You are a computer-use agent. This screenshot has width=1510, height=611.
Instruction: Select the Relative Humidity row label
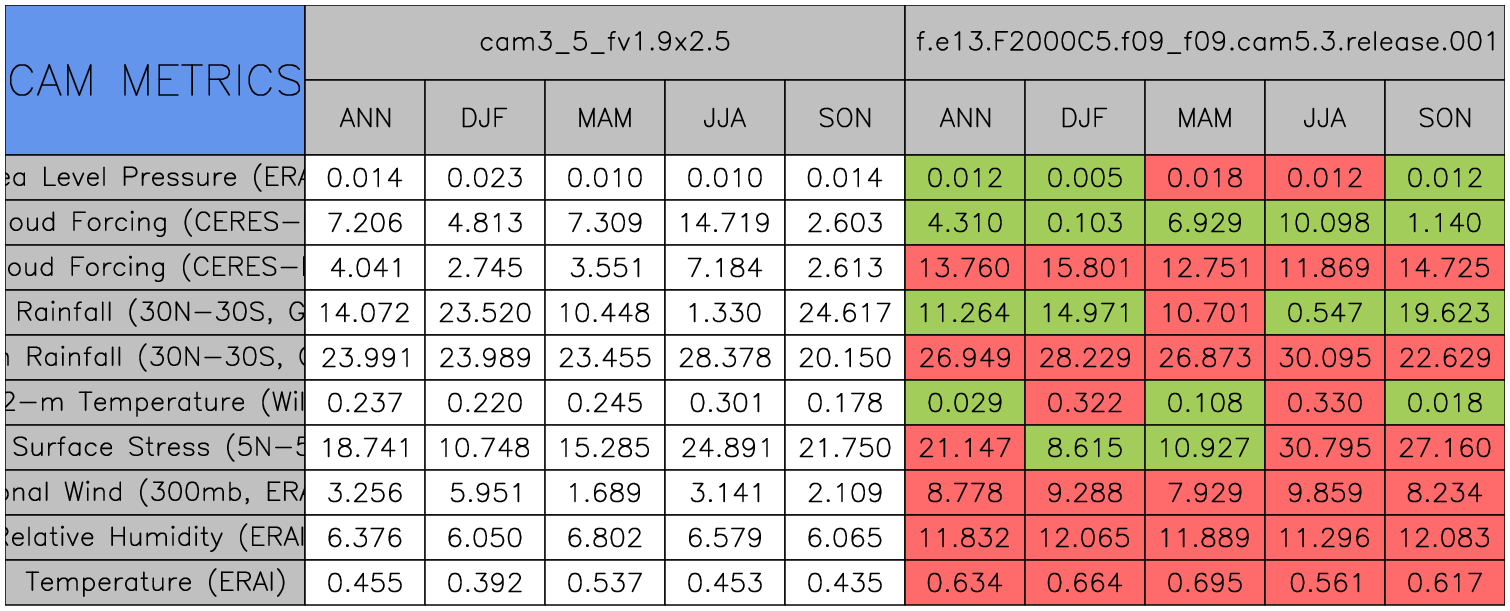pyautogui.click(x=155, y=538)
